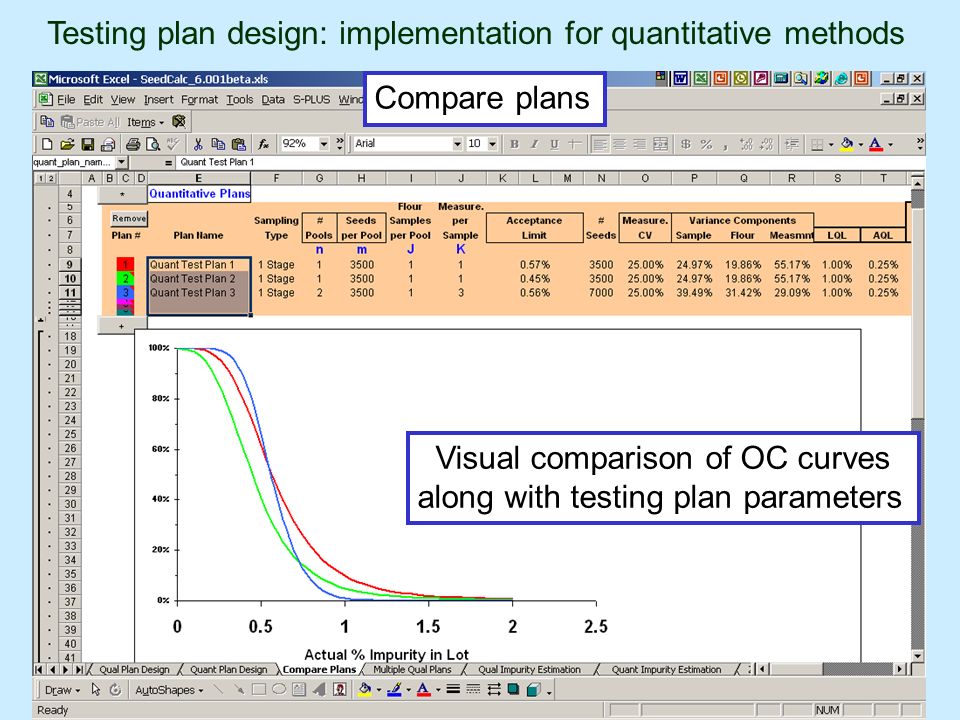This screenshot has width=960, height=720.
Task: Click the first-sheet tab navigation arrow
Action: [40, 670]
